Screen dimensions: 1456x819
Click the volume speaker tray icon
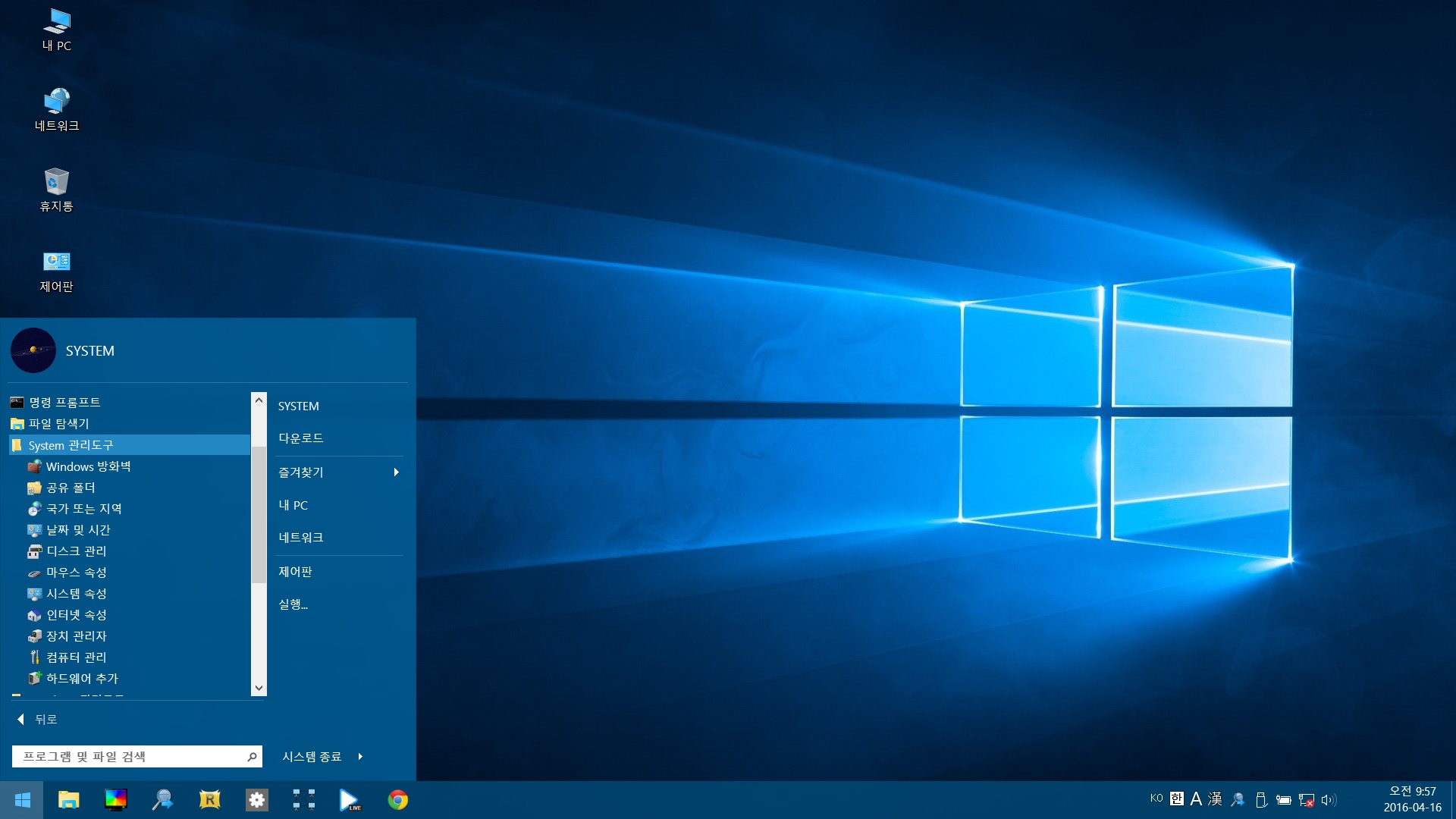(1329, 800)
